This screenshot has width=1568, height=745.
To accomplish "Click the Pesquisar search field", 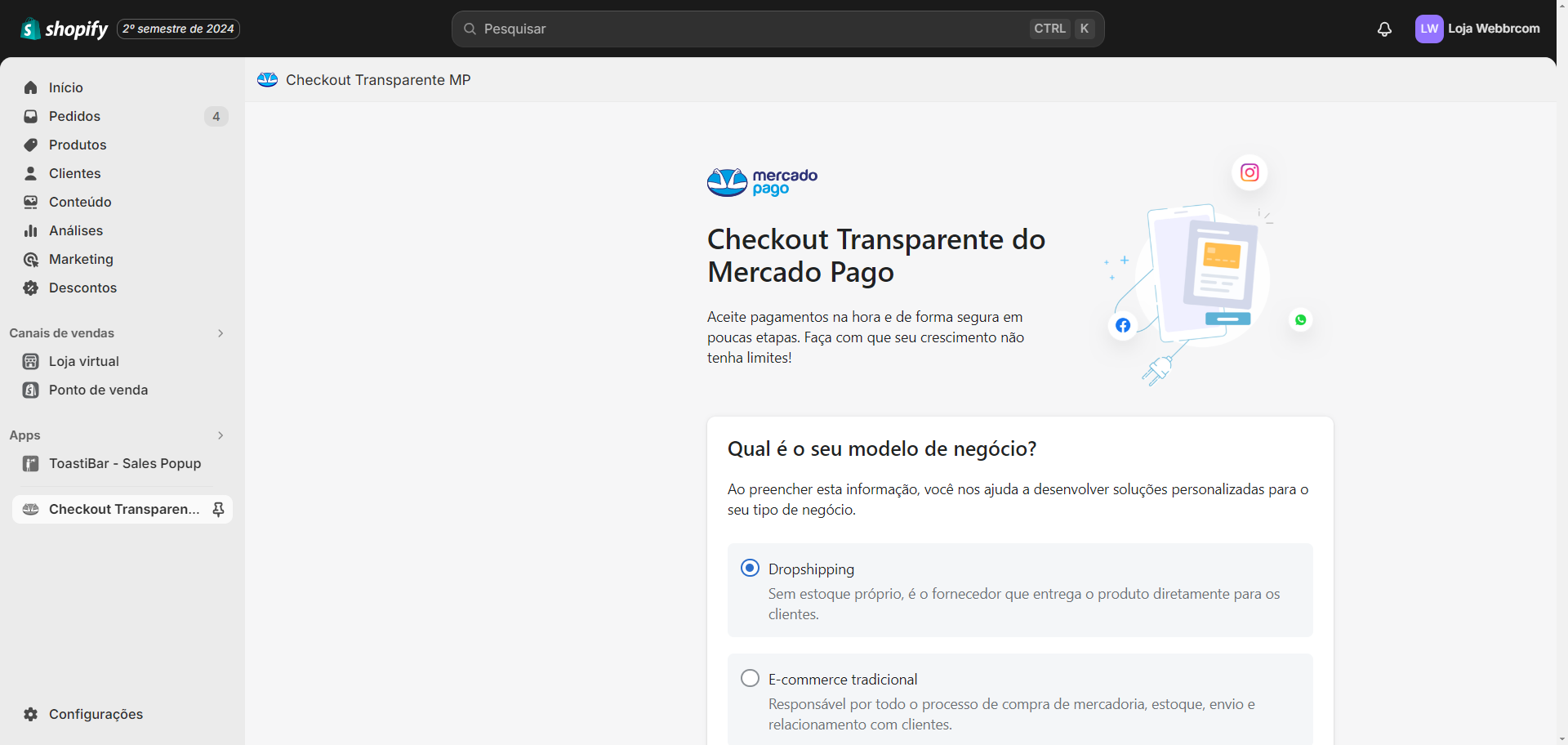I will (777, 29).
